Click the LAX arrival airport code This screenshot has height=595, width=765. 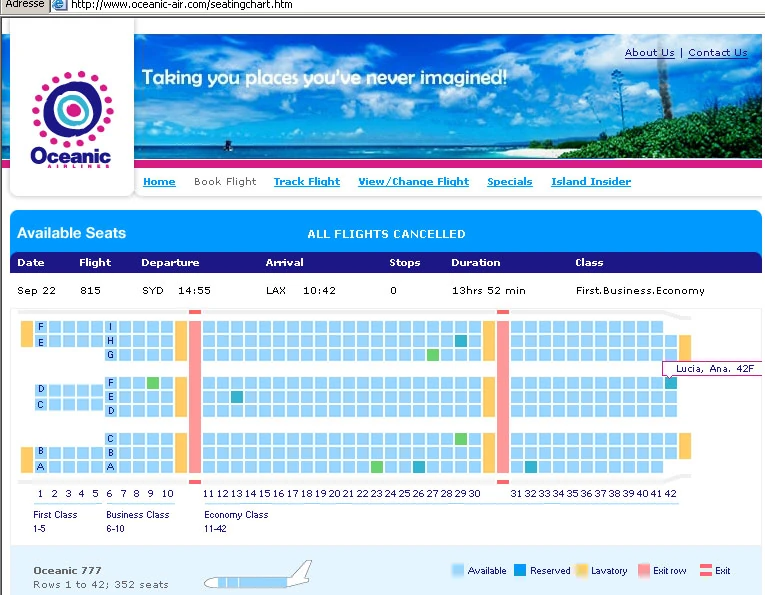(276, 291)
